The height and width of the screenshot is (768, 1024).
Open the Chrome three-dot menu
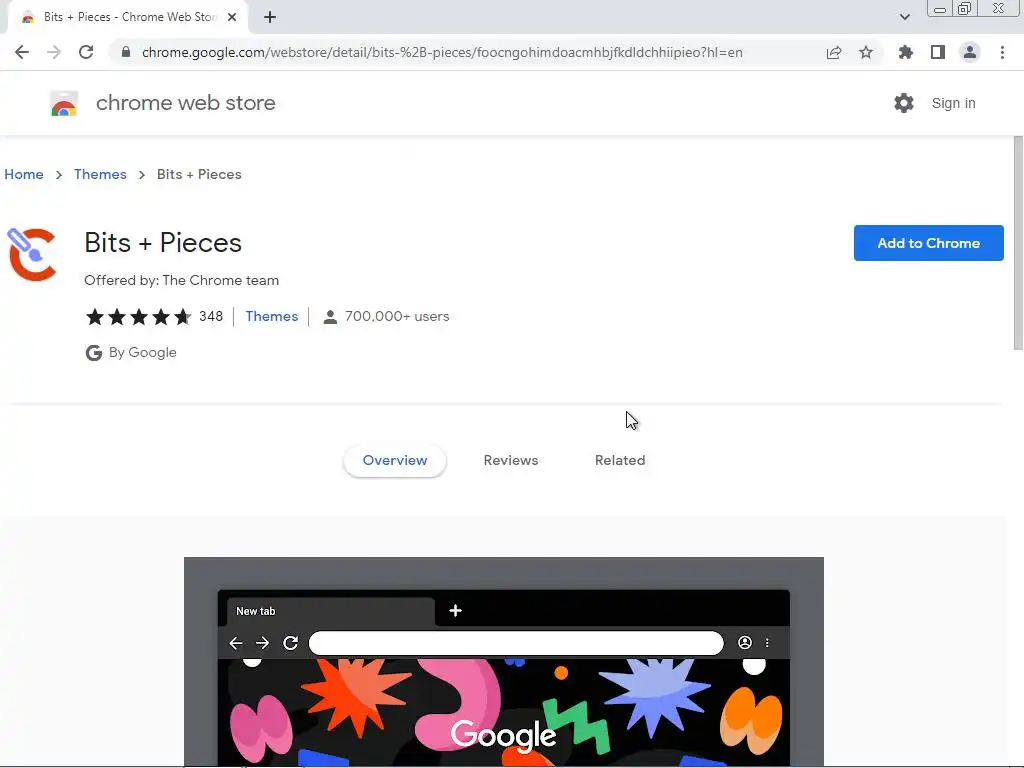[1002, 52]
